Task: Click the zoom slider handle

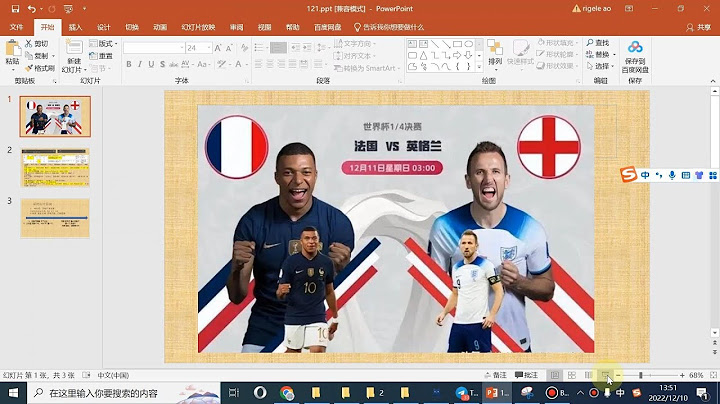Action: pos(641,375)
